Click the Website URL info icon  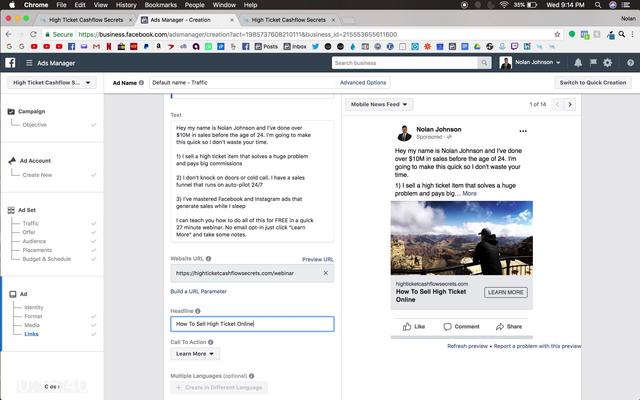pos(209,258)
